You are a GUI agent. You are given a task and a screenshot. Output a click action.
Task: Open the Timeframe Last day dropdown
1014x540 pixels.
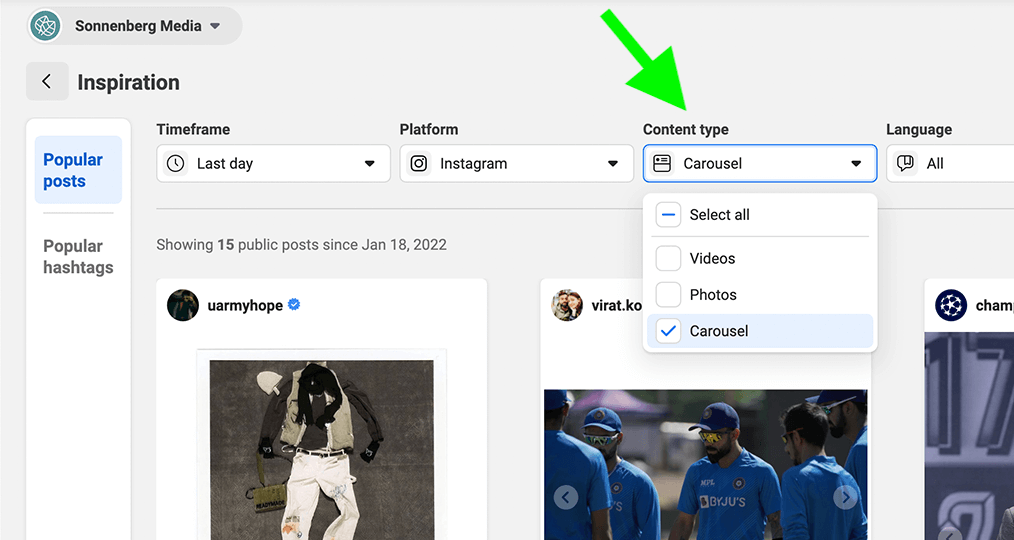click(x=274, y=164)
